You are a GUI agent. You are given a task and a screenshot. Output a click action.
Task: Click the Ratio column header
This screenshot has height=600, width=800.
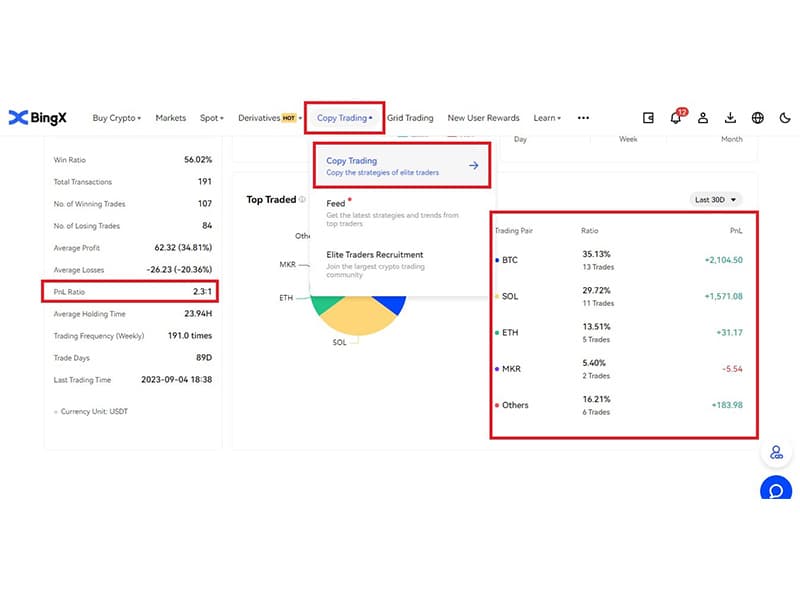[x=589, y=231]
